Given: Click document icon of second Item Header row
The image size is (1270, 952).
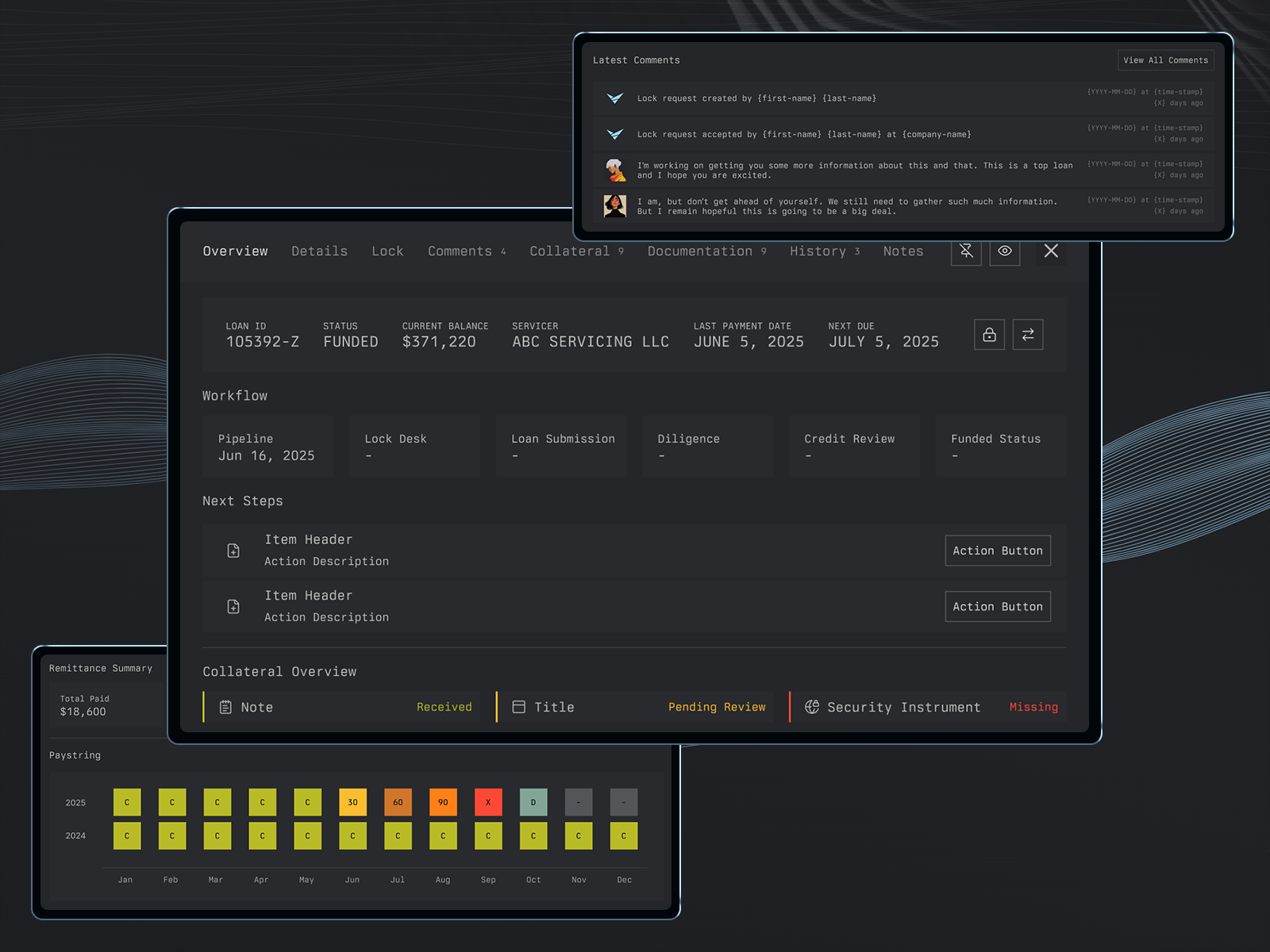Looking at the screenshot, I should [x=233, y=606].
